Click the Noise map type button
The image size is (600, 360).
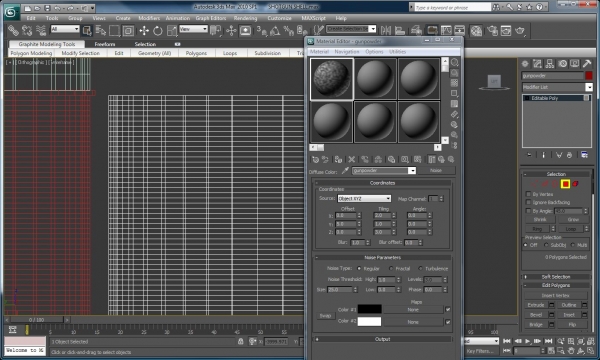(436, 171)
